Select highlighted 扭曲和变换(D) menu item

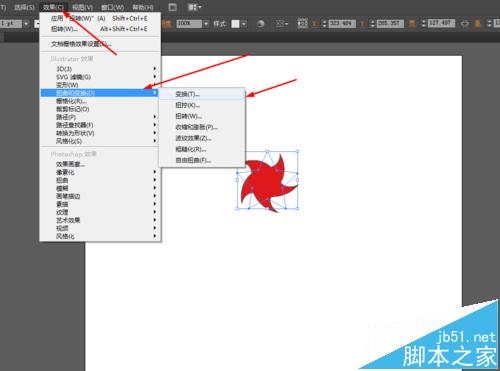(100, 93)
